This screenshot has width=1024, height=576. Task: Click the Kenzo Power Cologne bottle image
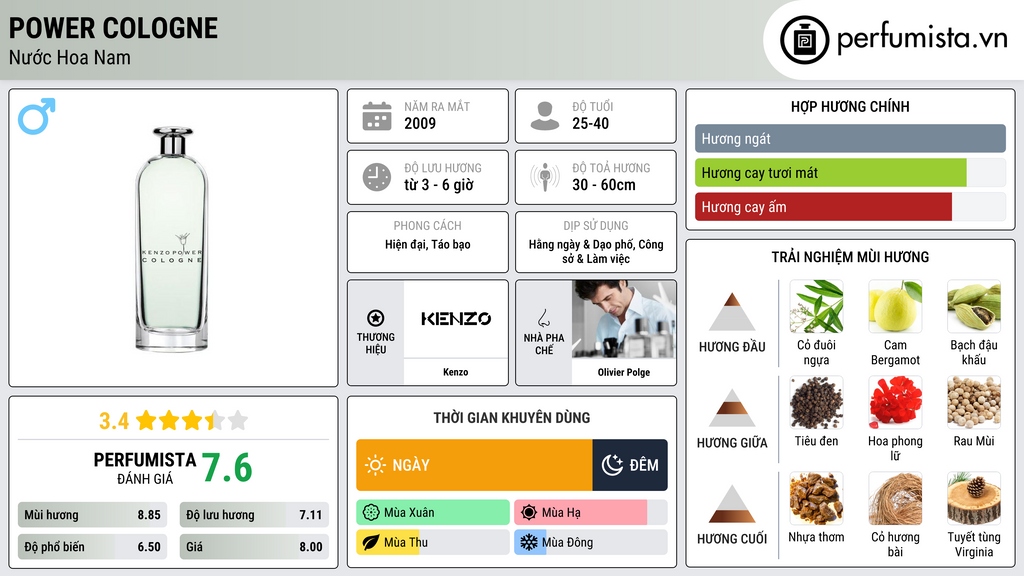(172, 239)
